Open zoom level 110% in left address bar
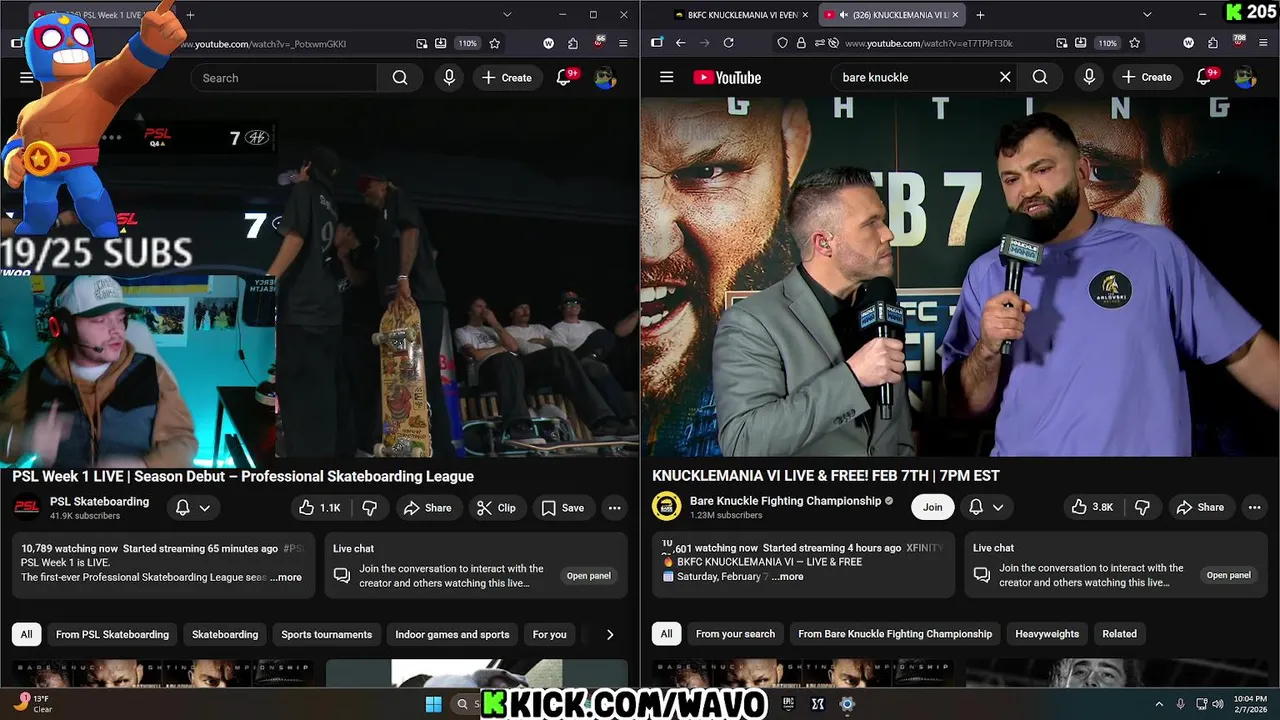The width and height of the screenshot is (1280, 720). [467, 44]
